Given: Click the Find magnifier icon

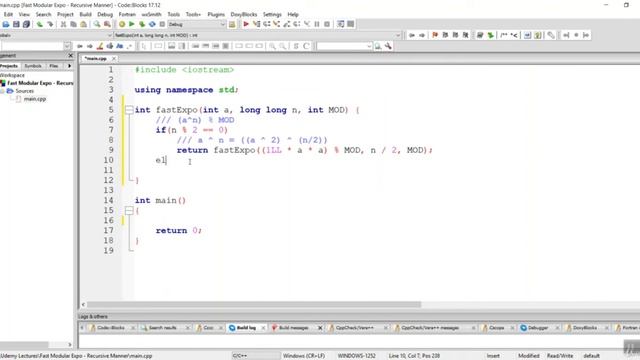Looking at the screenshot, I should pyautogui.click(x=97, y=24).
